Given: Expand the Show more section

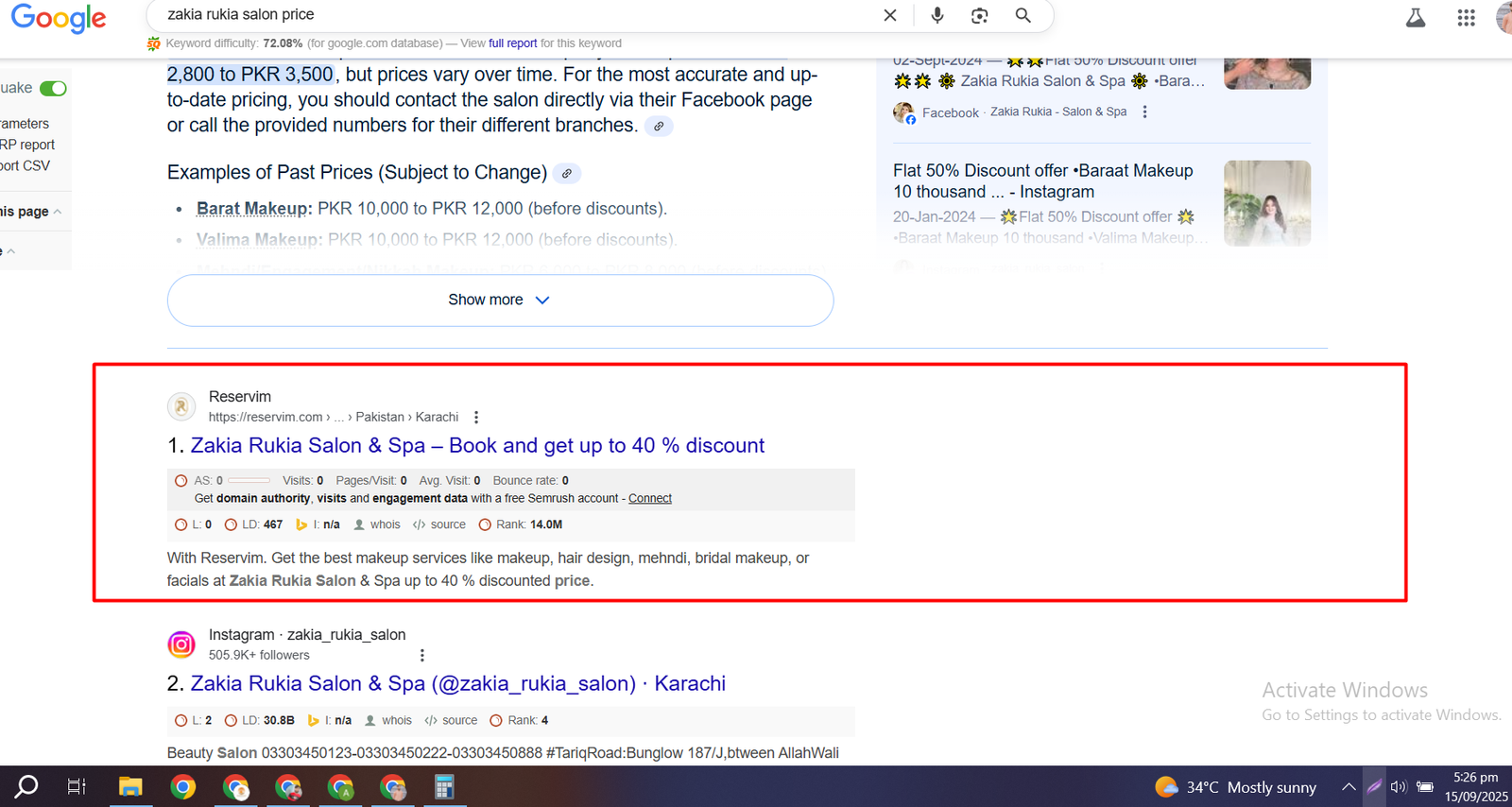Looking at the screenshot, I should [x=500, y=300].
